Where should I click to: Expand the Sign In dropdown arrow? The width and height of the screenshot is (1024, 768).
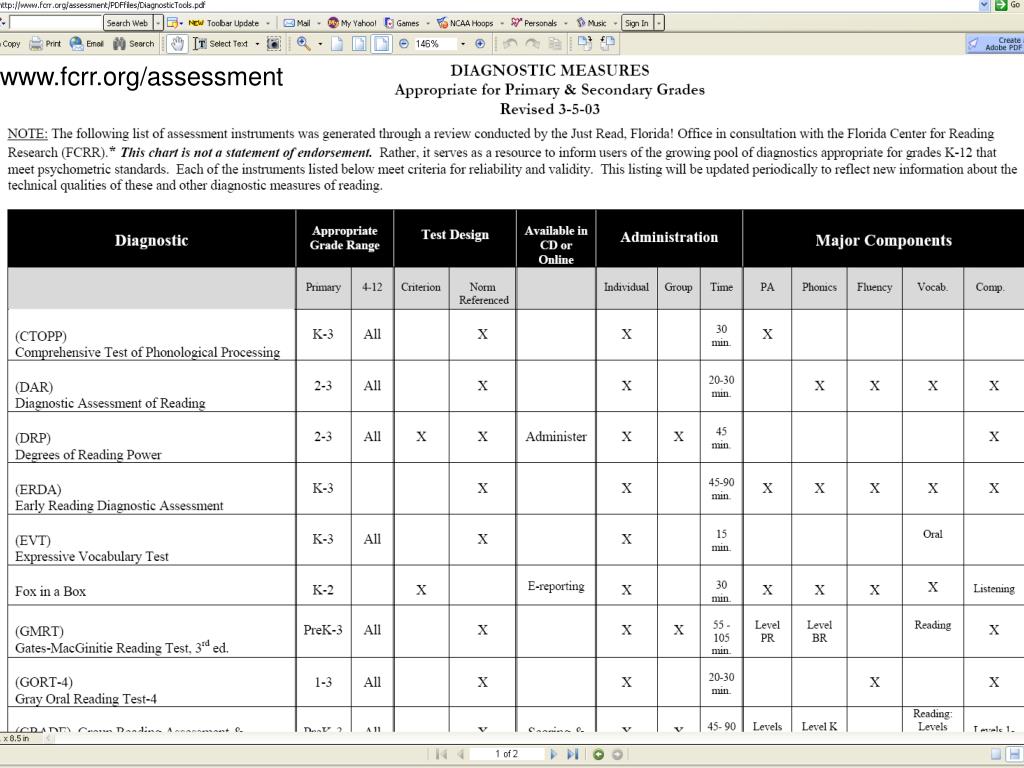[x=659, y=23]
